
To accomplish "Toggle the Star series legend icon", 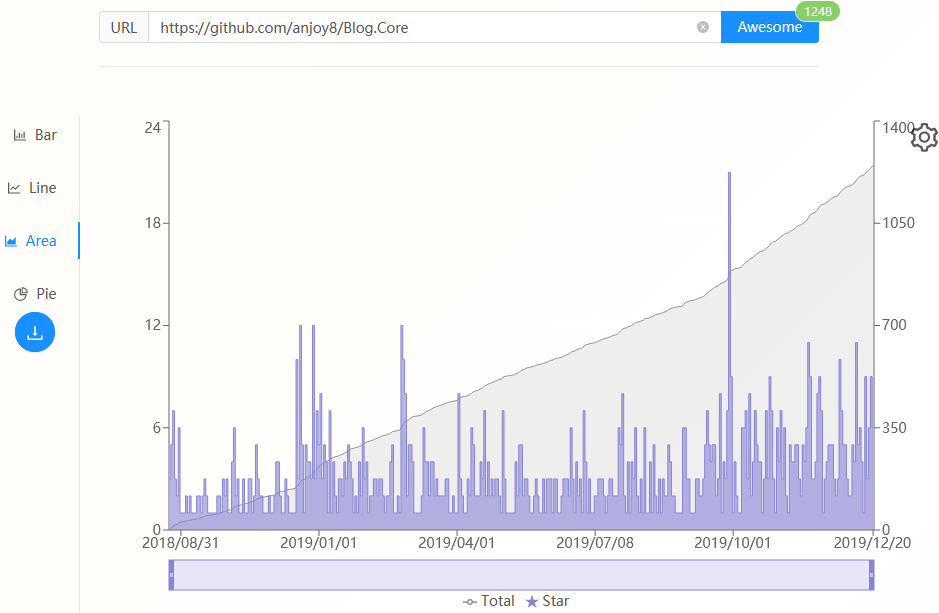I will click(x=532, y=602).
